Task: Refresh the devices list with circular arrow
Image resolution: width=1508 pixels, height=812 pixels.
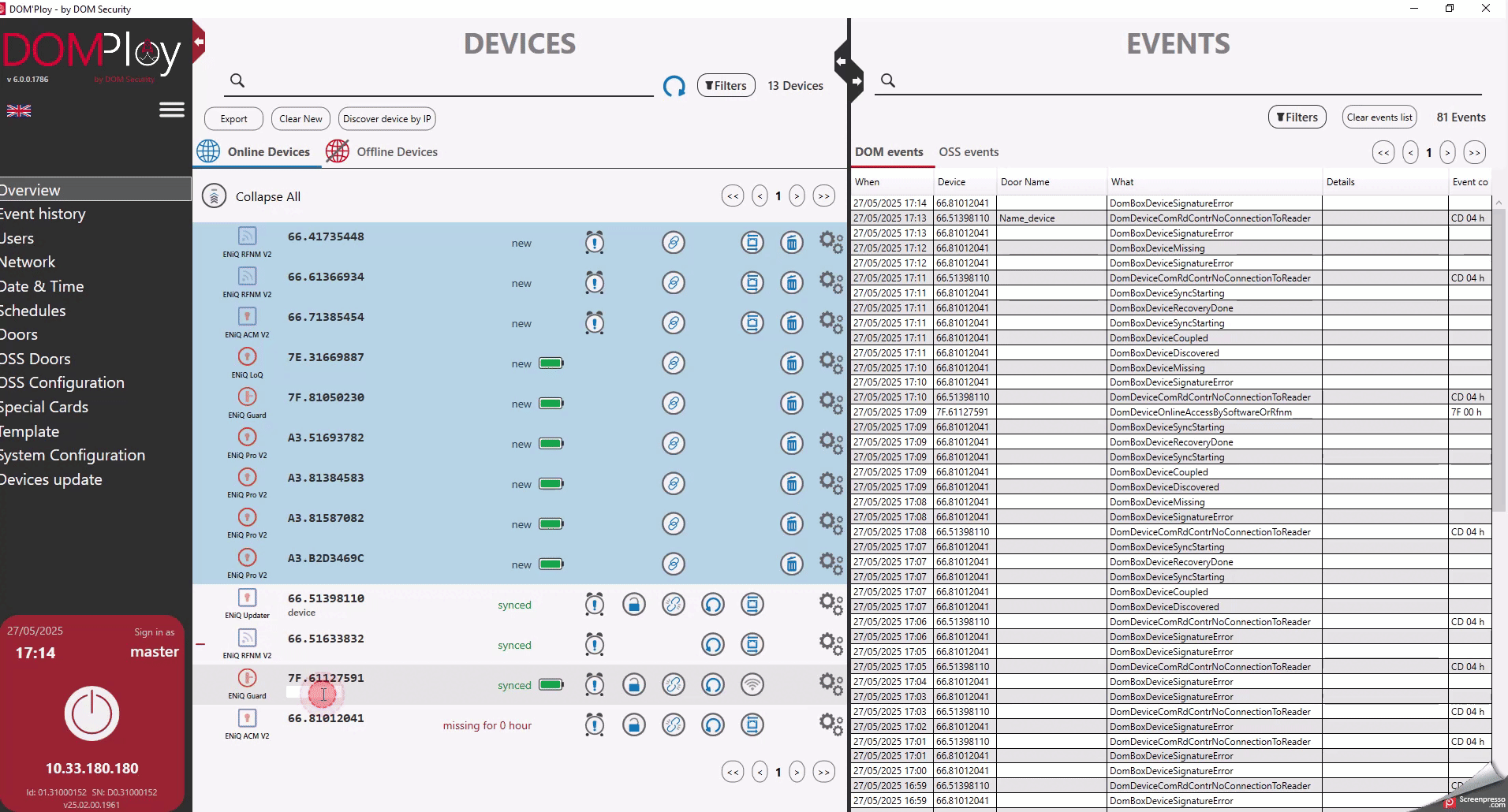Action: 674,86
